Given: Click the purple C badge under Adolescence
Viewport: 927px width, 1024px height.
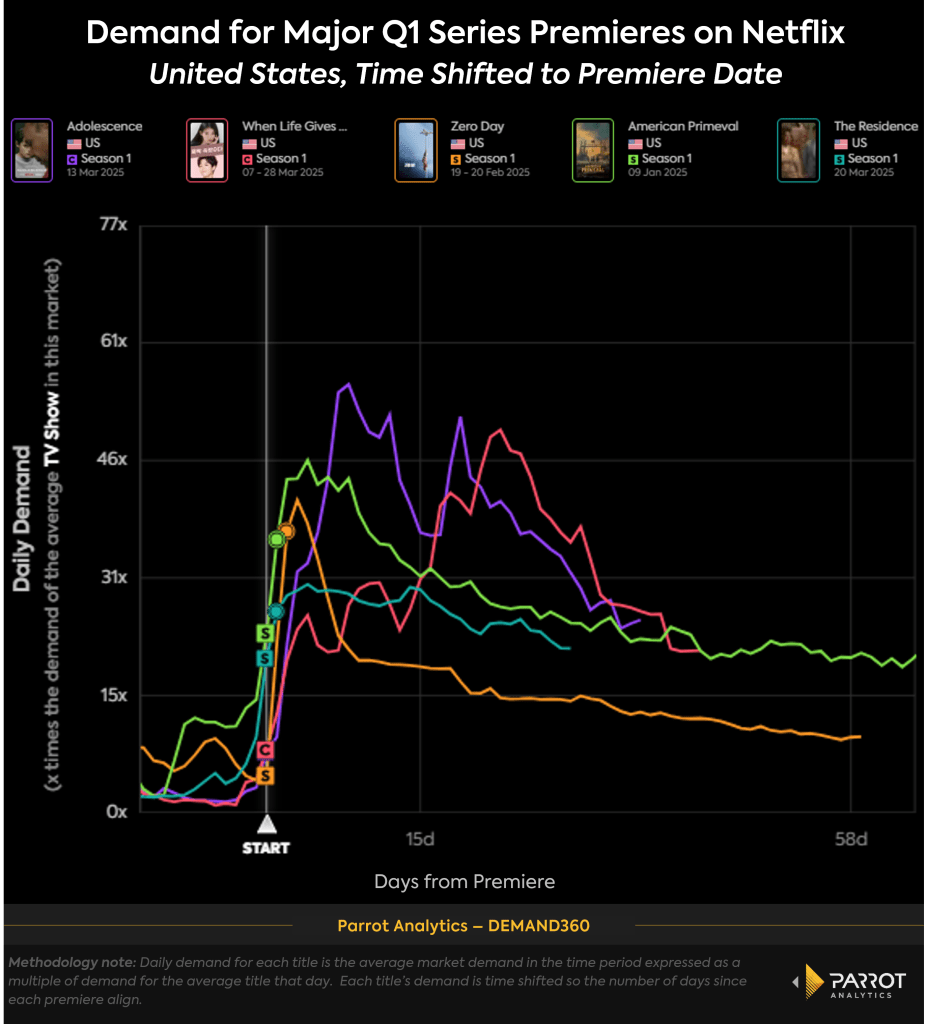Looking at the screenshot, I should pos(72,157).
